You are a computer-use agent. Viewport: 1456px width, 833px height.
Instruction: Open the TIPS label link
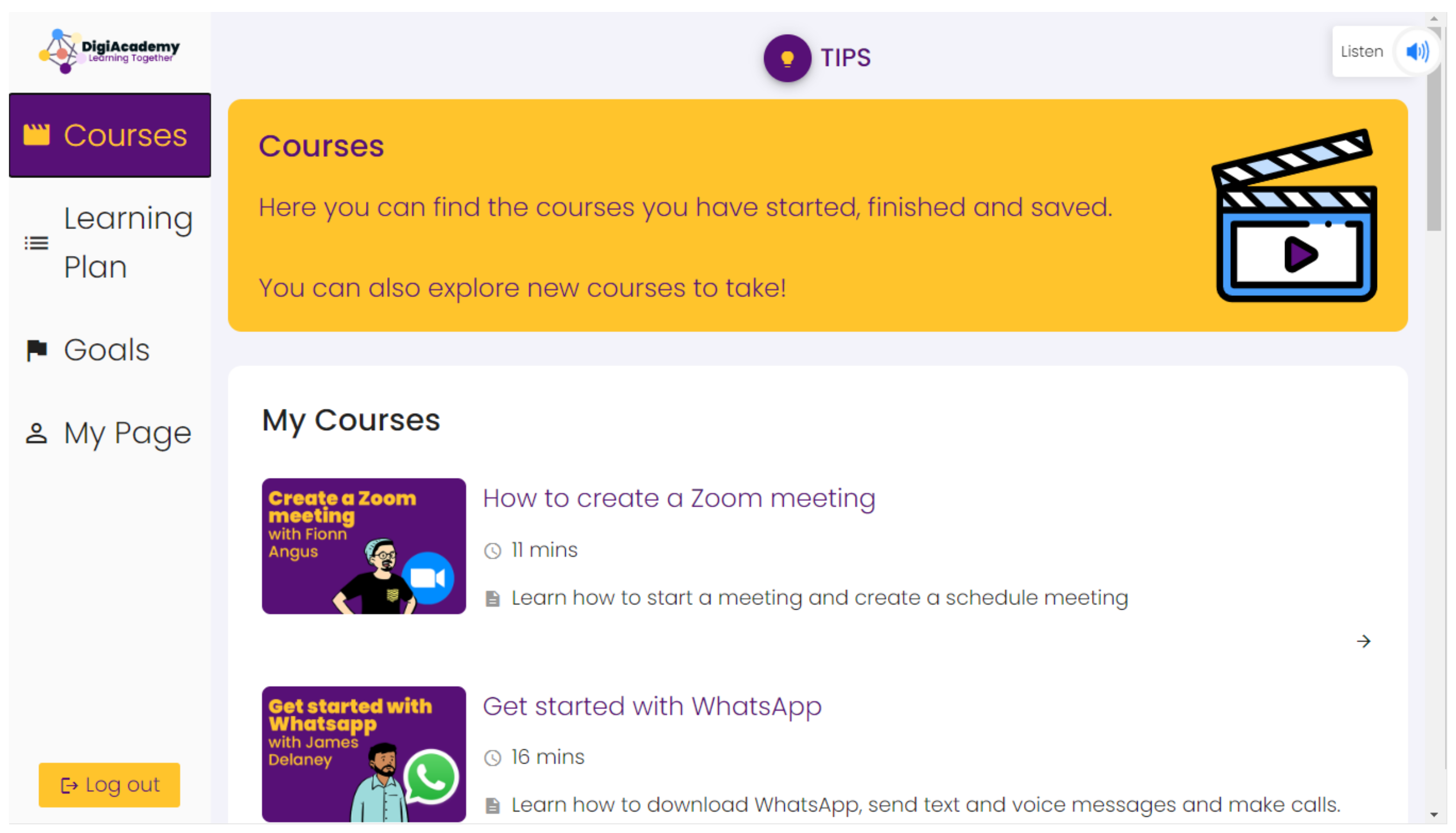pyautogui.click(x=845, y=58)
